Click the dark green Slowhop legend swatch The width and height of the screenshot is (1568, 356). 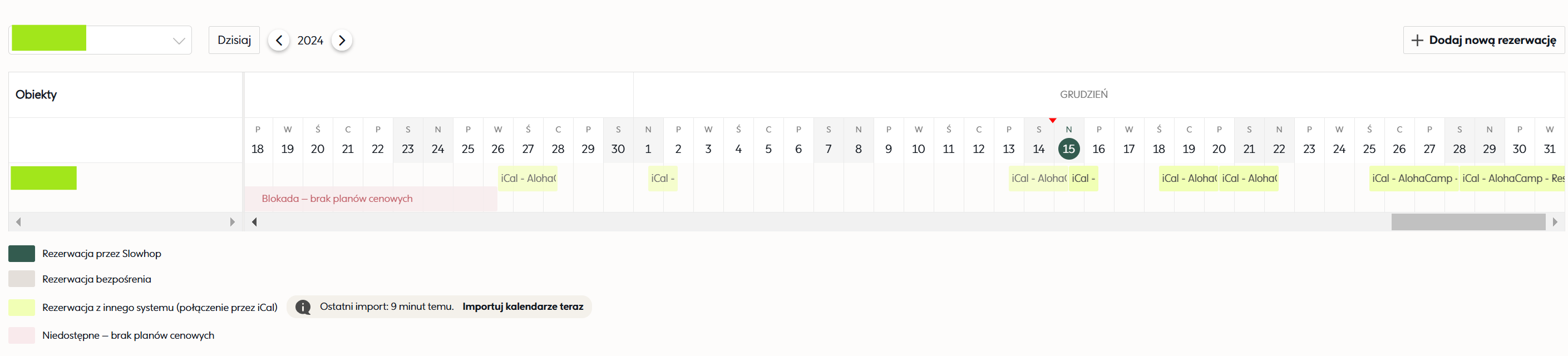(x=22, y=254)
